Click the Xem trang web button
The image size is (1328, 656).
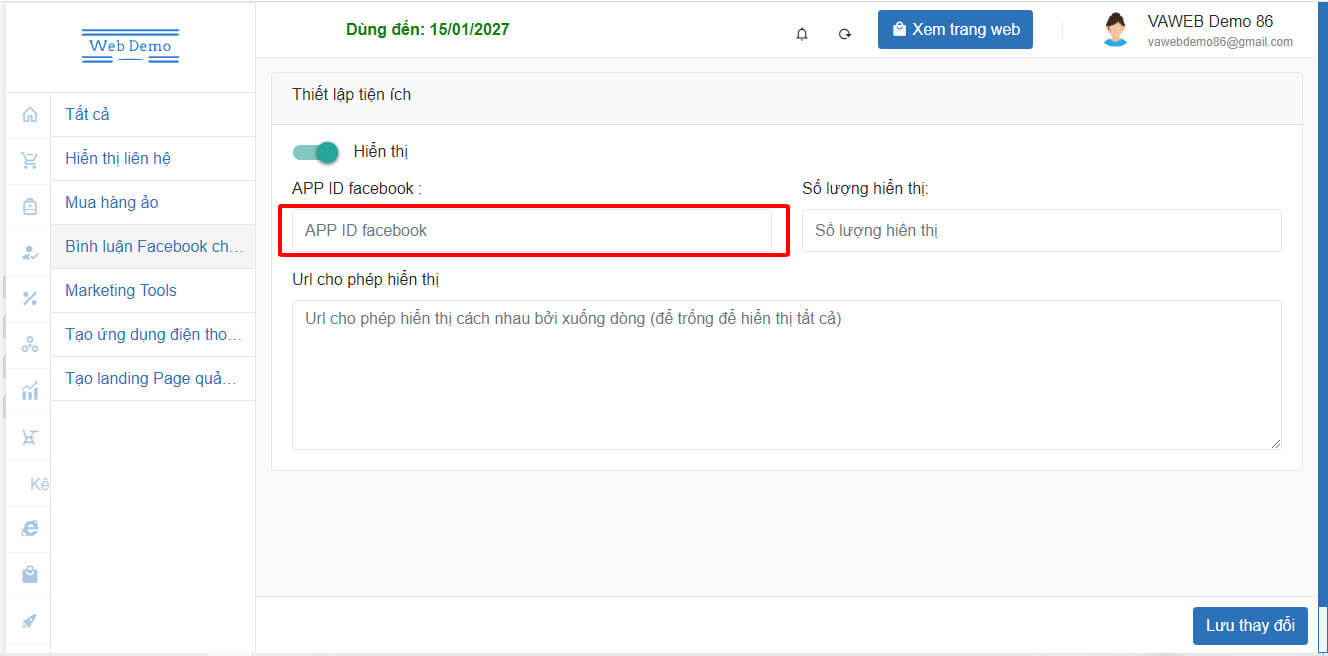(955, 30)
